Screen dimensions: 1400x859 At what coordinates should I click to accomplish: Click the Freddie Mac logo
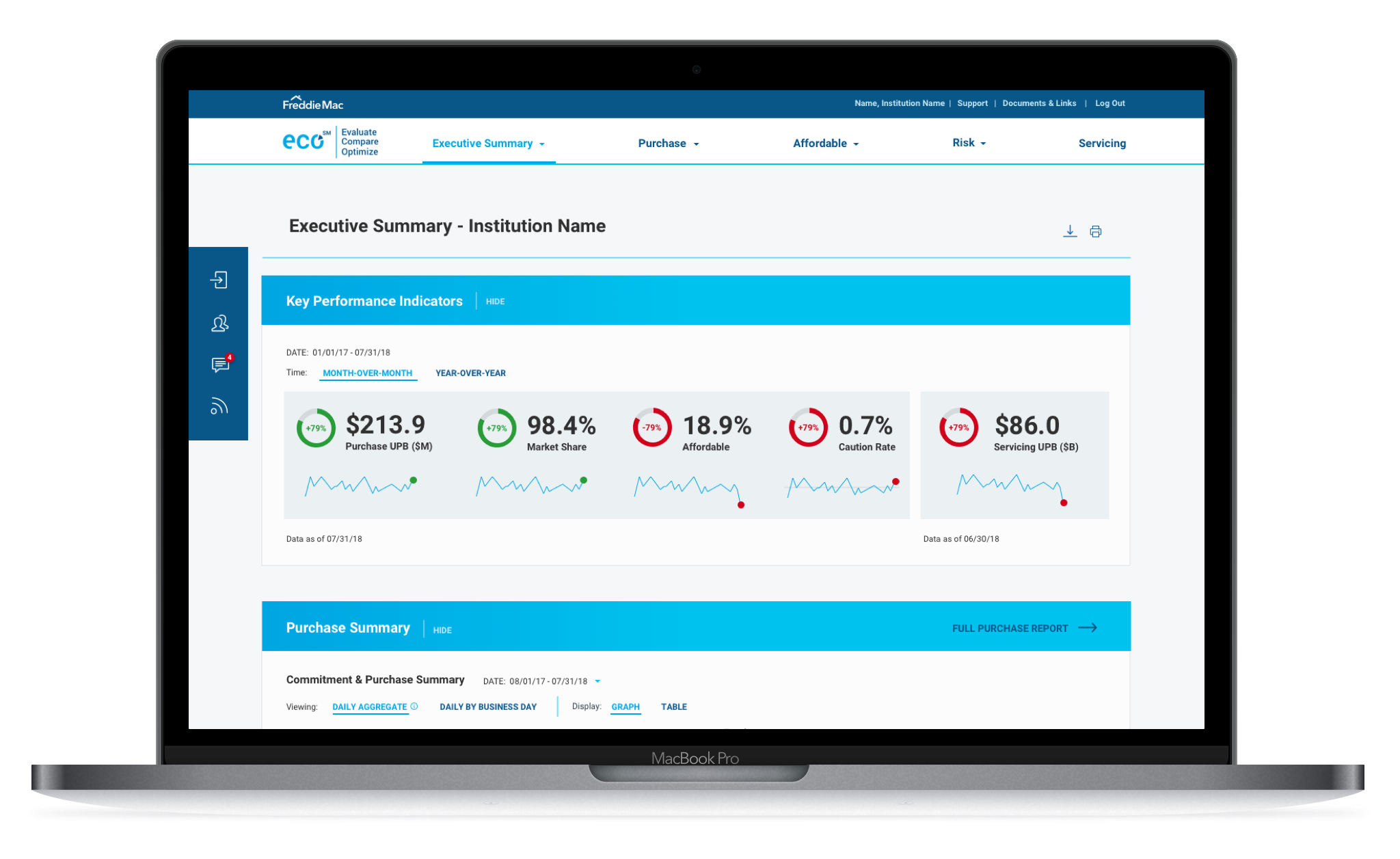point(313,104)
